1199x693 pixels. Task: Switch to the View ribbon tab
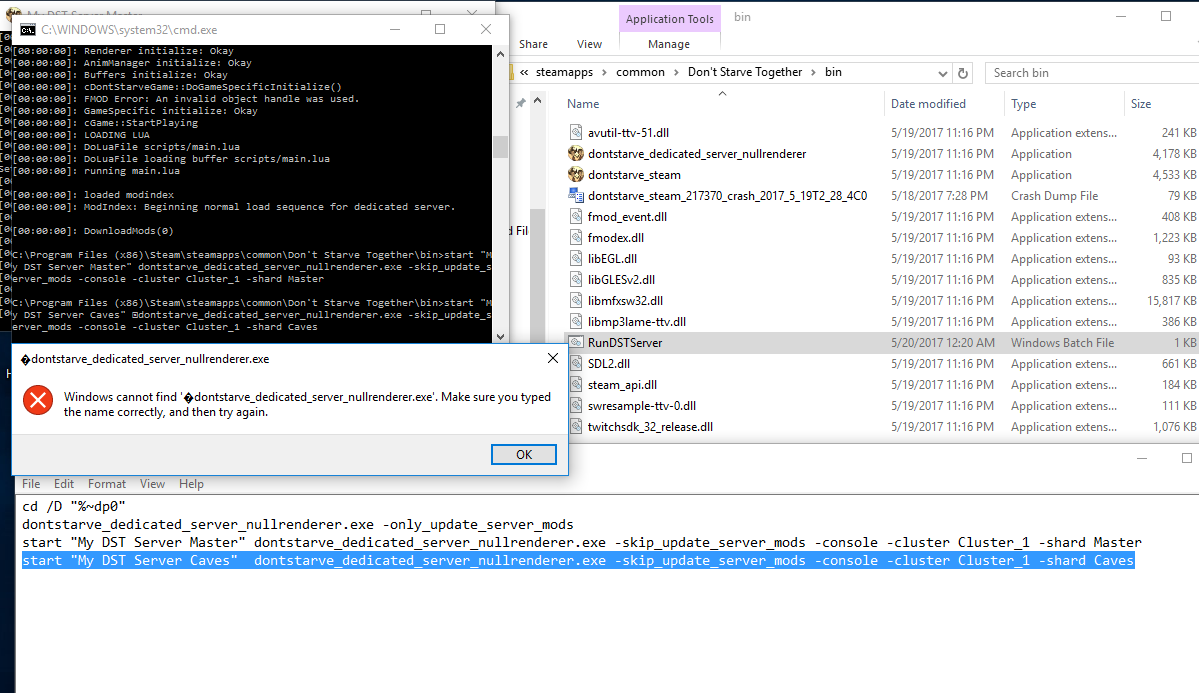tap(589, 44)
